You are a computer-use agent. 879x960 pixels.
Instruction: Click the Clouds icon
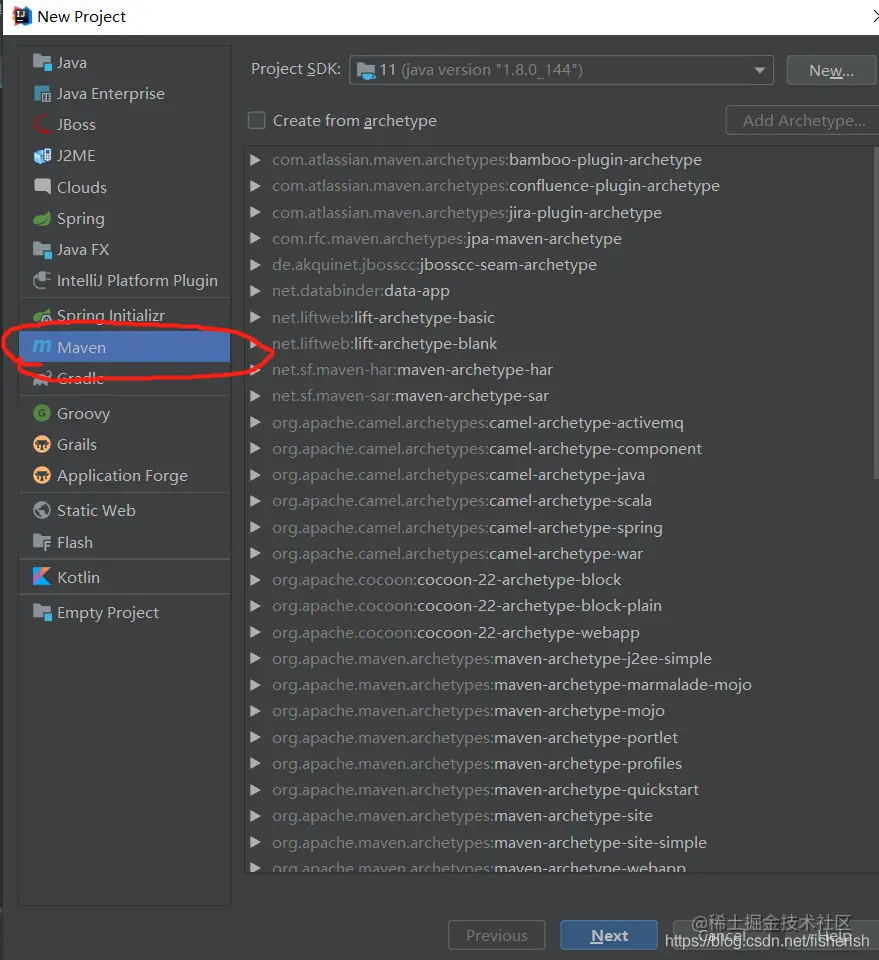coord(42,187)
